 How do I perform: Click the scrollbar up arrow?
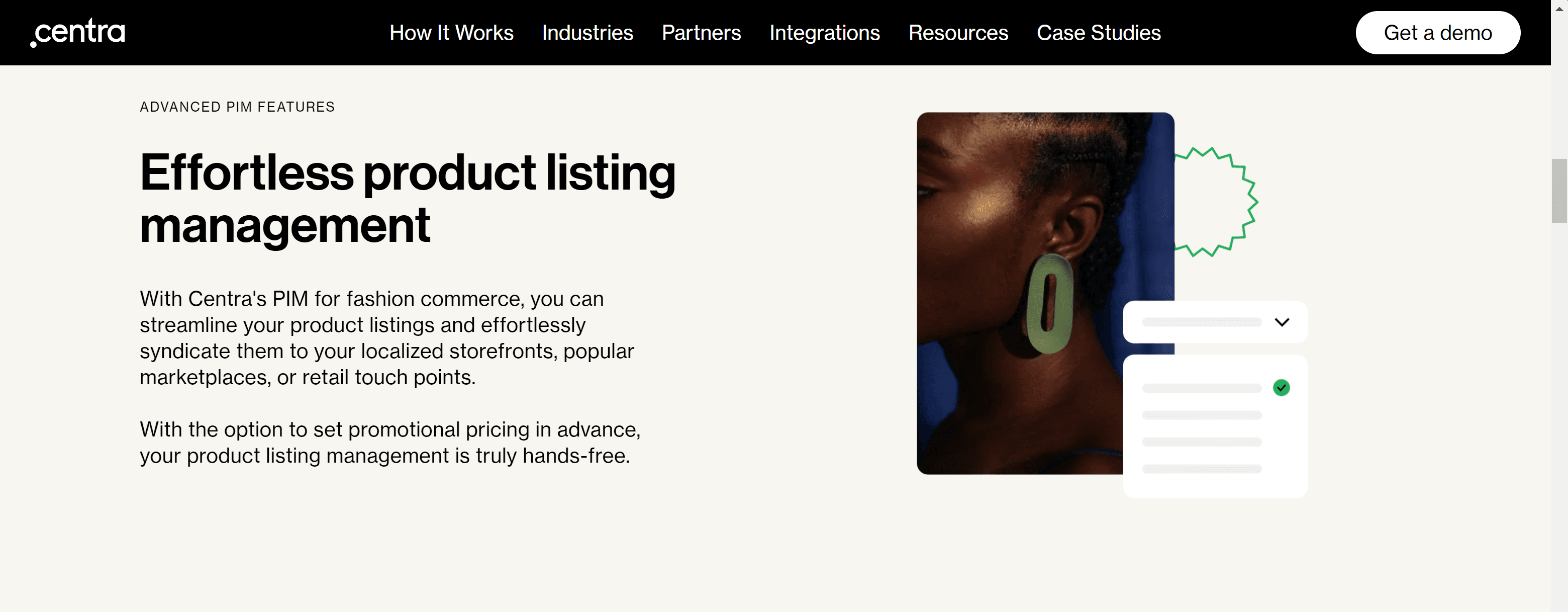(x=1559, y=9)
